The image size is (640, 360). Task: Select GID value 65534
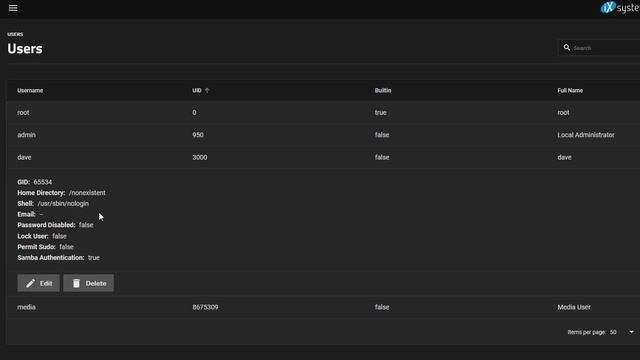(x=42, y=182)
